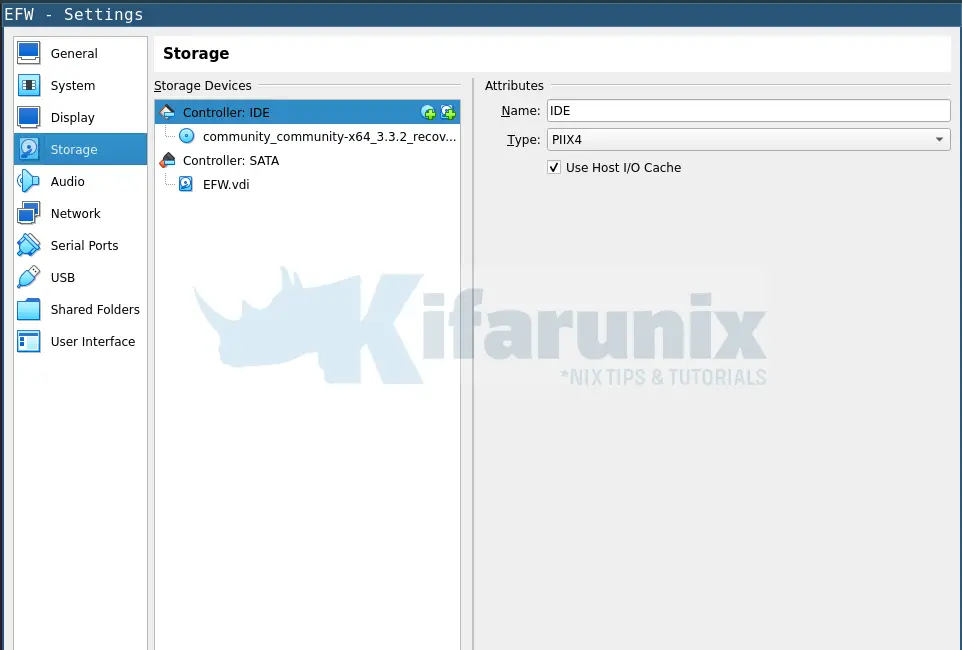The width and height of the screenshot is (962, 650).
Task: Click the Audio speaker icon in sidebar
Action: click(29, 181)
